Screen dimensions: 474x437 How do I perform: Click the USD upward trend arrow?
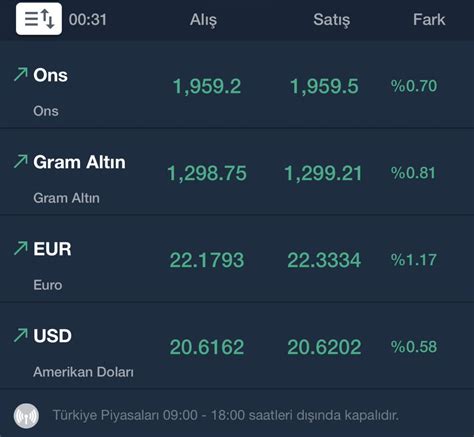21,335
